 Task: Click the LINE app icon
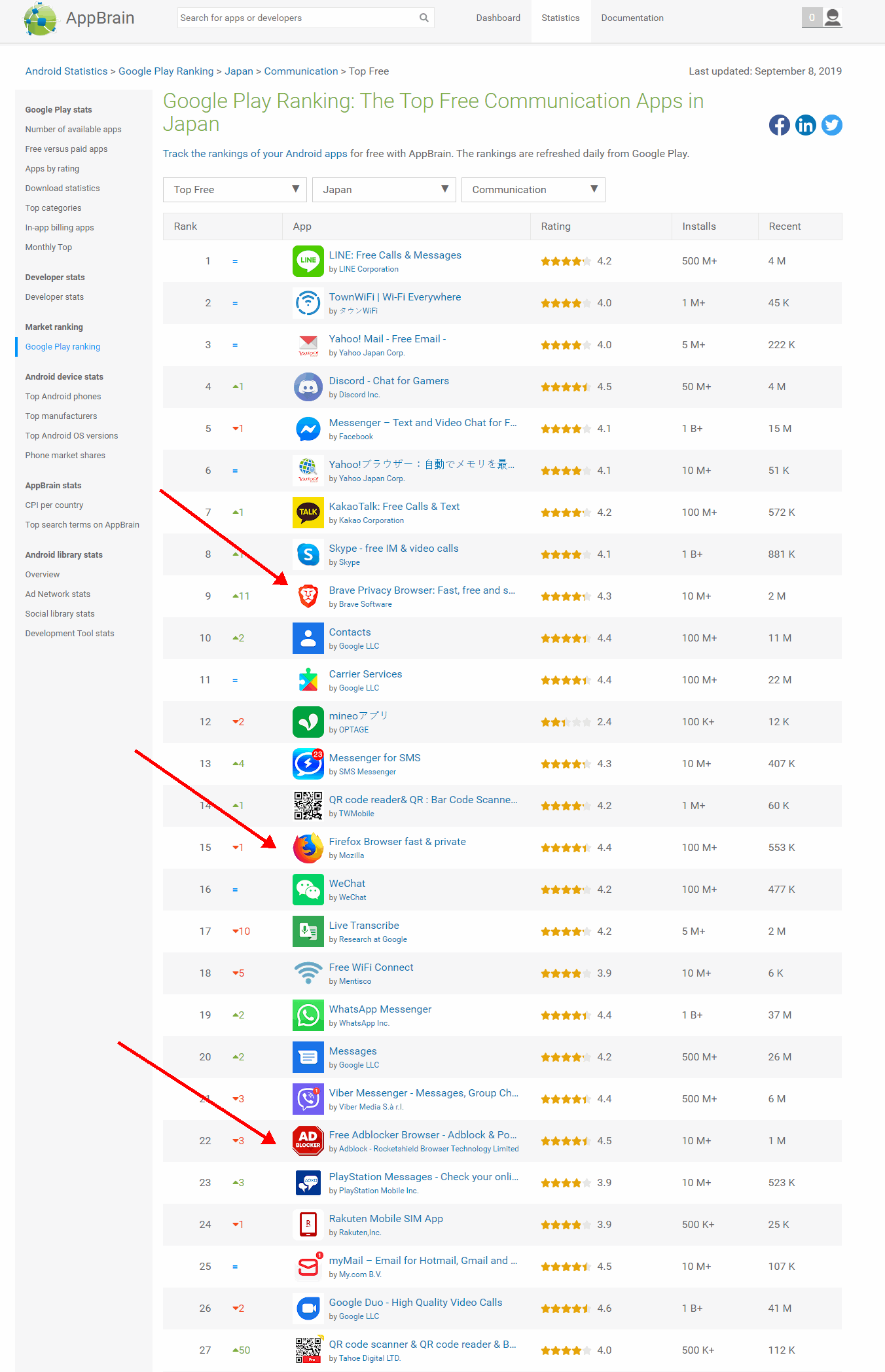[308, 261]
